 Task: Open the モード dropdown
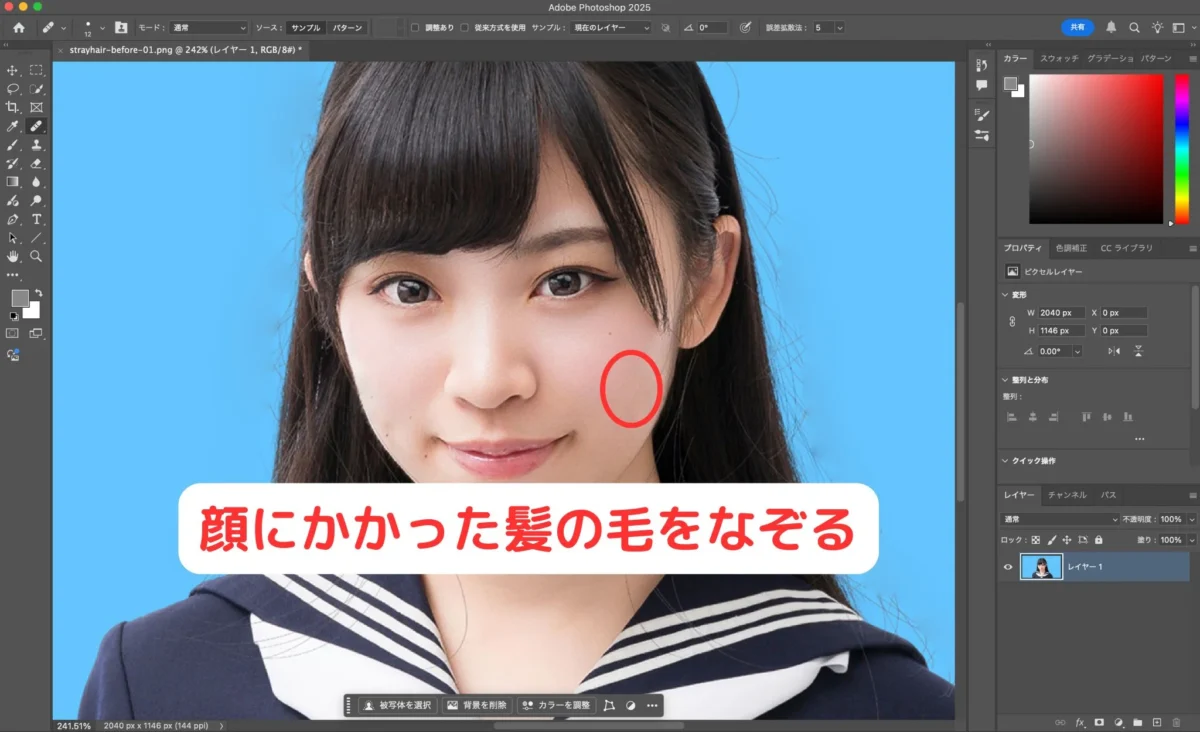point(208,28)
